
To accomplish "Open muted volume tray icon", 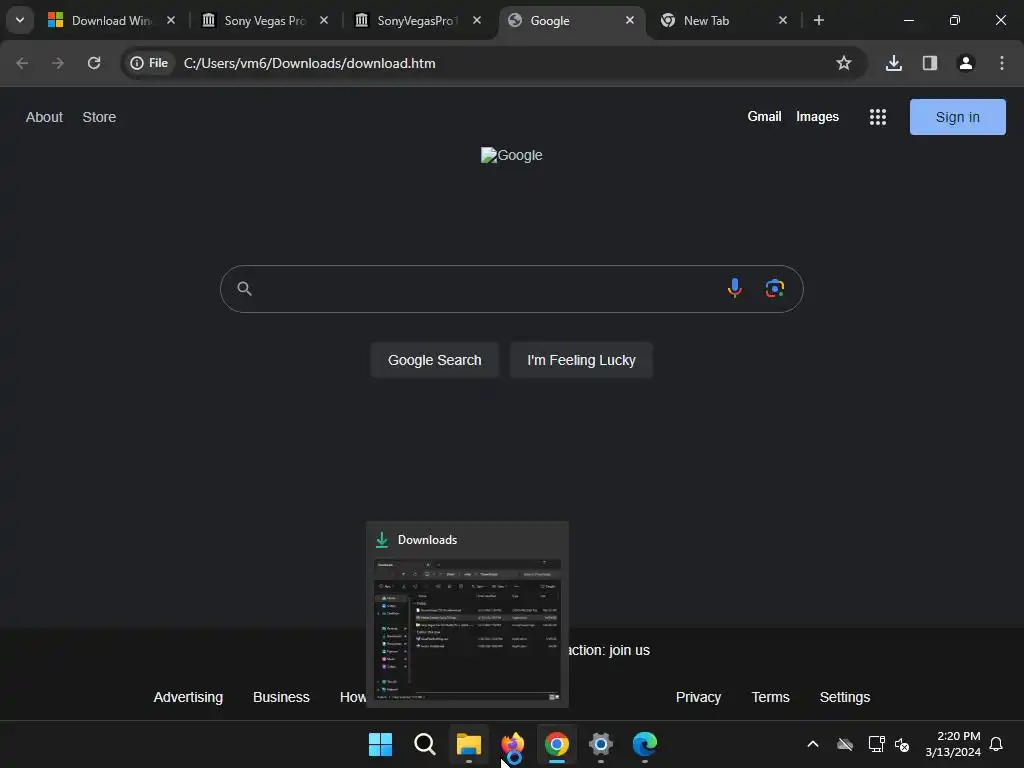I will pyautogui.click(x=902, y=744).
